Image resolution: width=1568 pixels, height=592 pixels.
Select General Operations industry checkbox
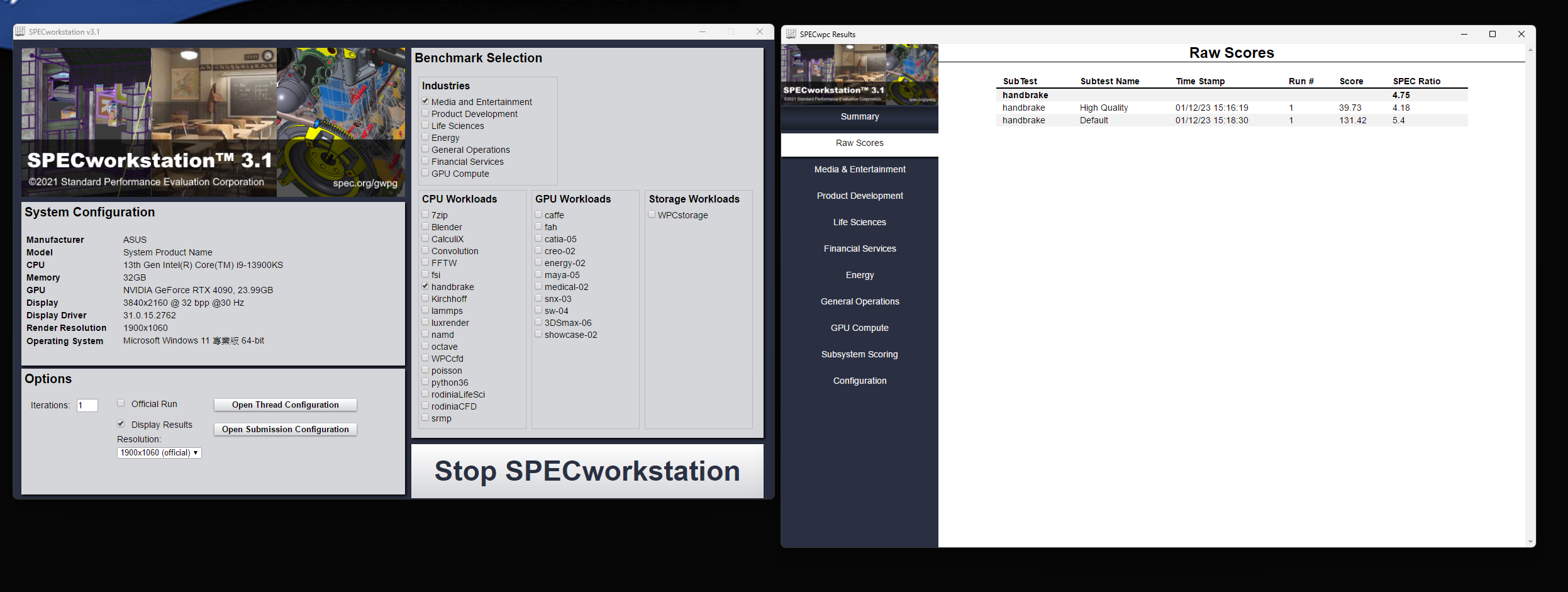[x=425, y=149]
